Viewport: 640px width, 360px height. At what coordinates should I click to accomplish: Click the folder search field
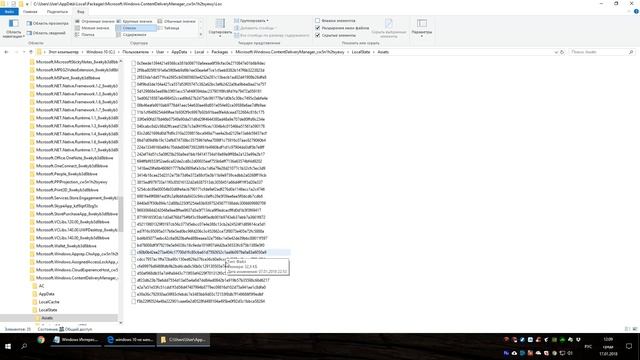(x=602, y=52)
